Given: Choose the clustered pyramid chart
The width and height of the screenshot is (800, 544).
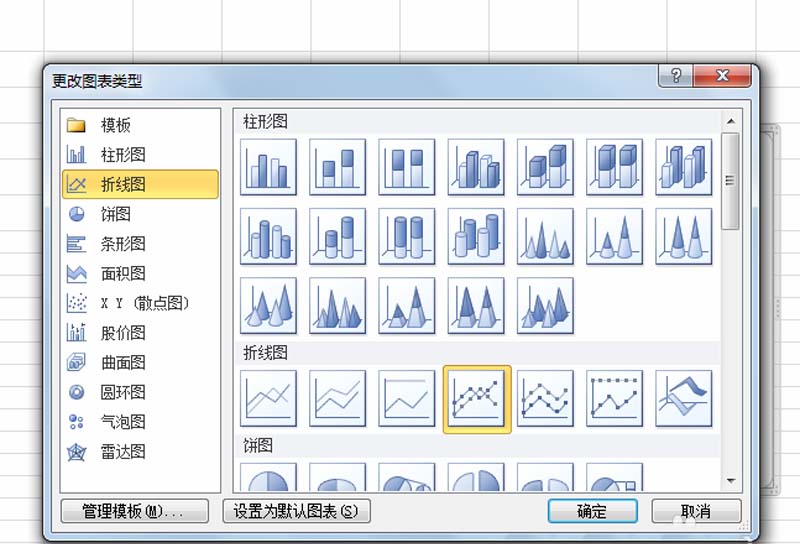Looking at the screenshot, I should (x=337, y=306).
